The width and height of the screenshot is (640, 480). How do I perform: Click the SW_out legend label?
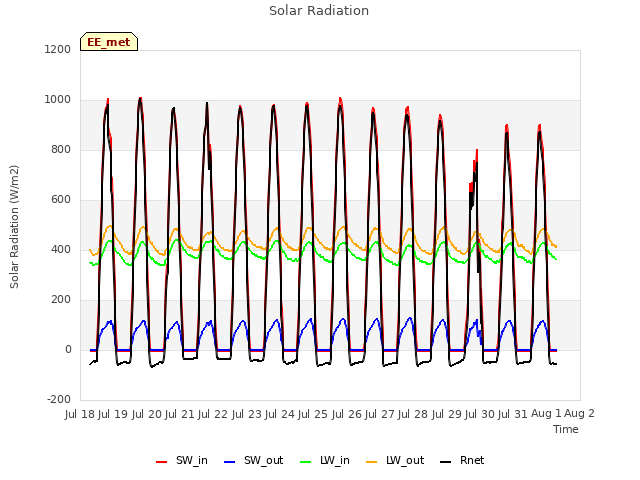pos(263,460)
